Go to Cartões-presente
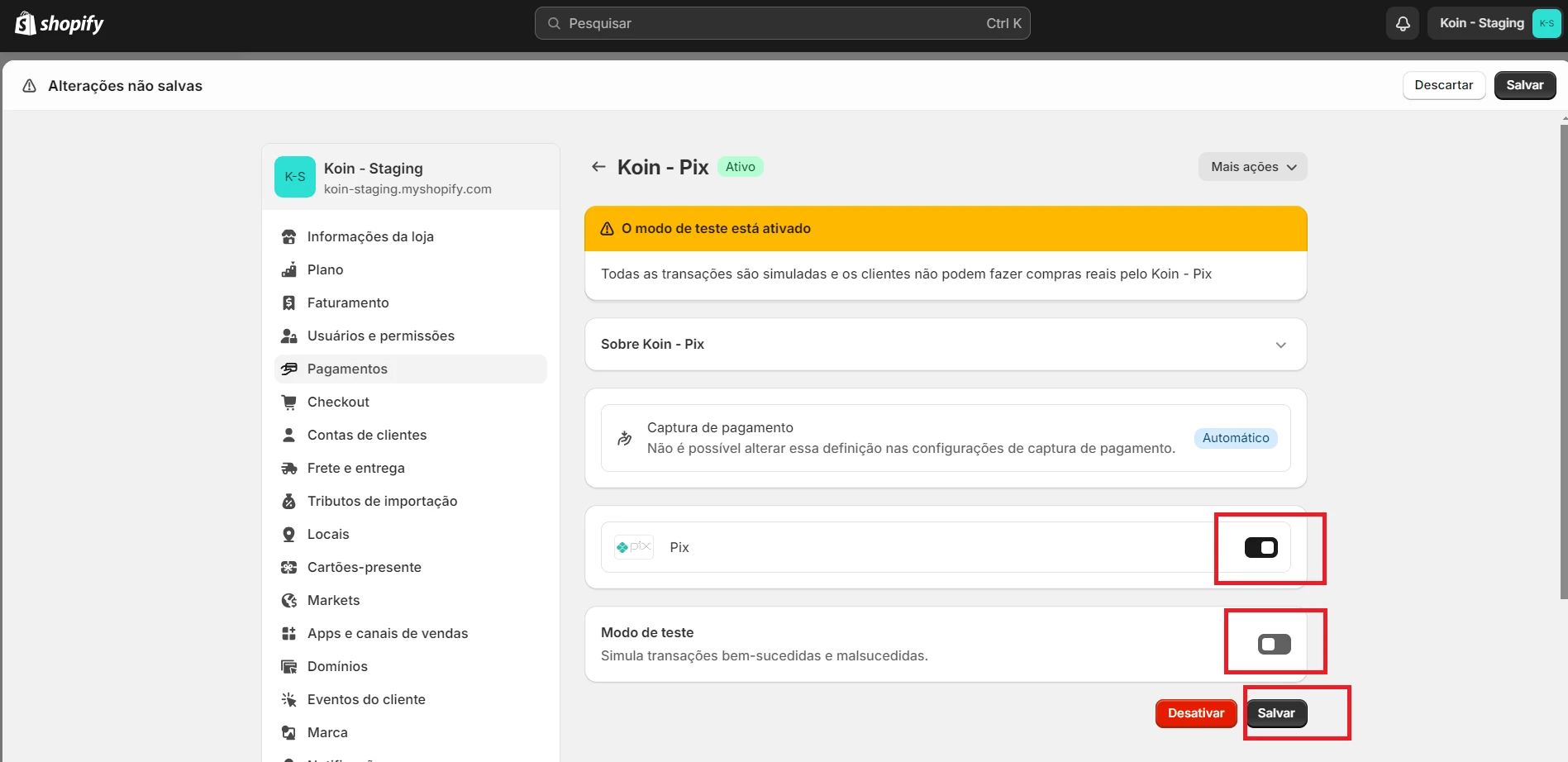This screenshot has width=1568, height=762. [x=411, y=567]
